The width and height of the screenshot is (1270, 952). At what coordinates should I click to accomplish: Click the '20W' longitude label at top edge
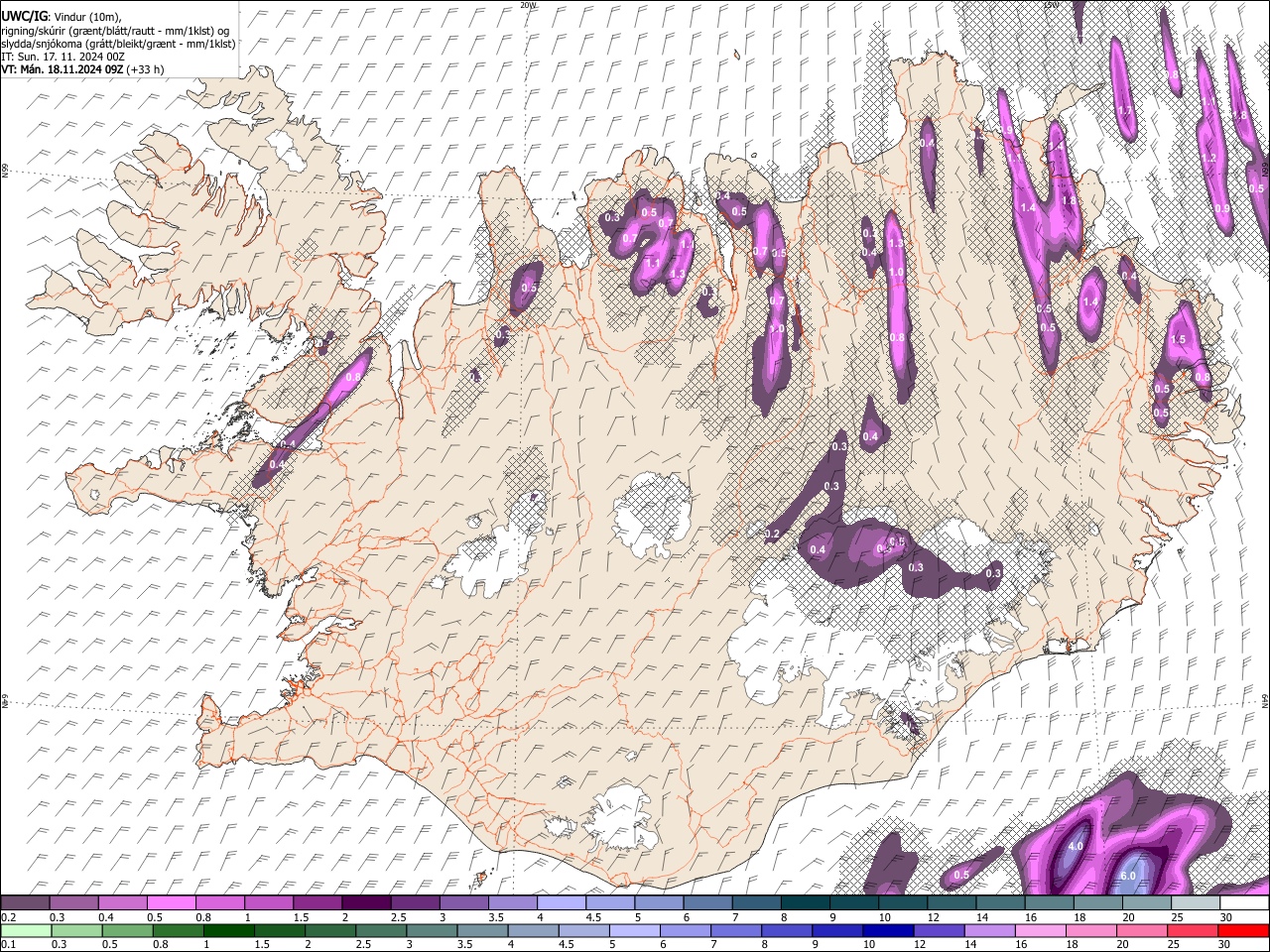529,5
